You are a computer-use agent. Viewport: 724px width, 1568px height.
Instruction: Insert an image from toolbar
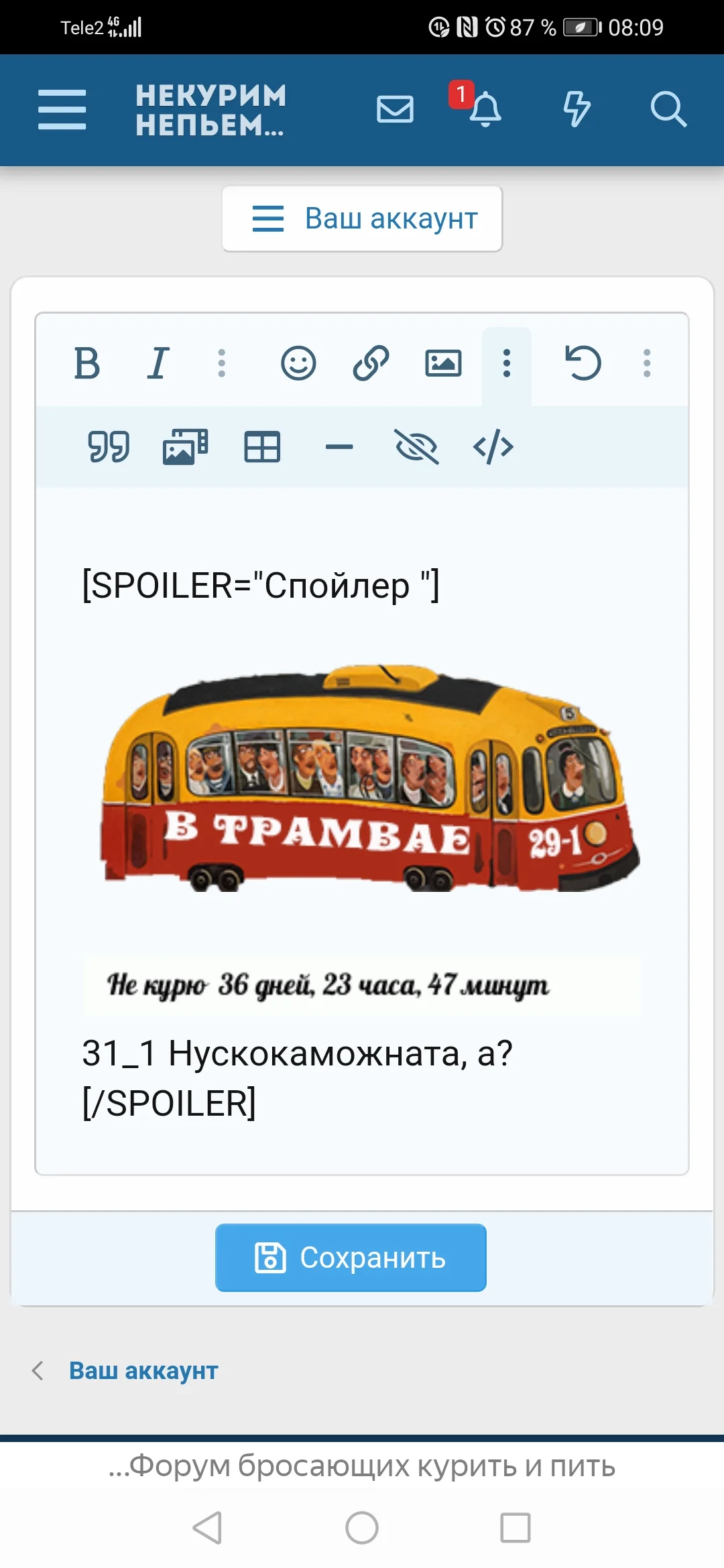click(443, 364)
